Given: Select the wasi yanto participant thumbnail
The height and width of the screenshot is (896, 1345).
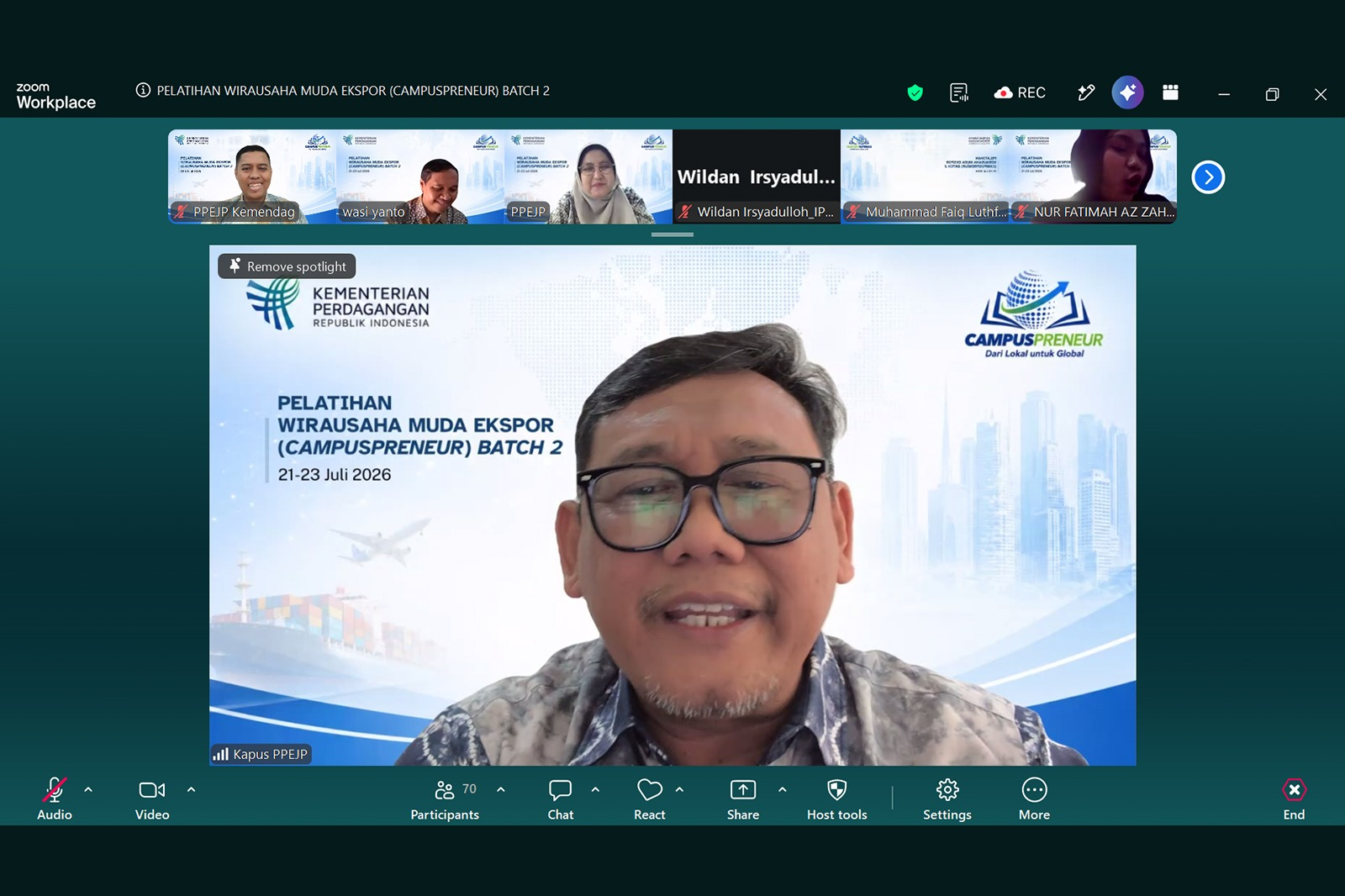Looking at the screenshot, I should [x=420, y=177].
